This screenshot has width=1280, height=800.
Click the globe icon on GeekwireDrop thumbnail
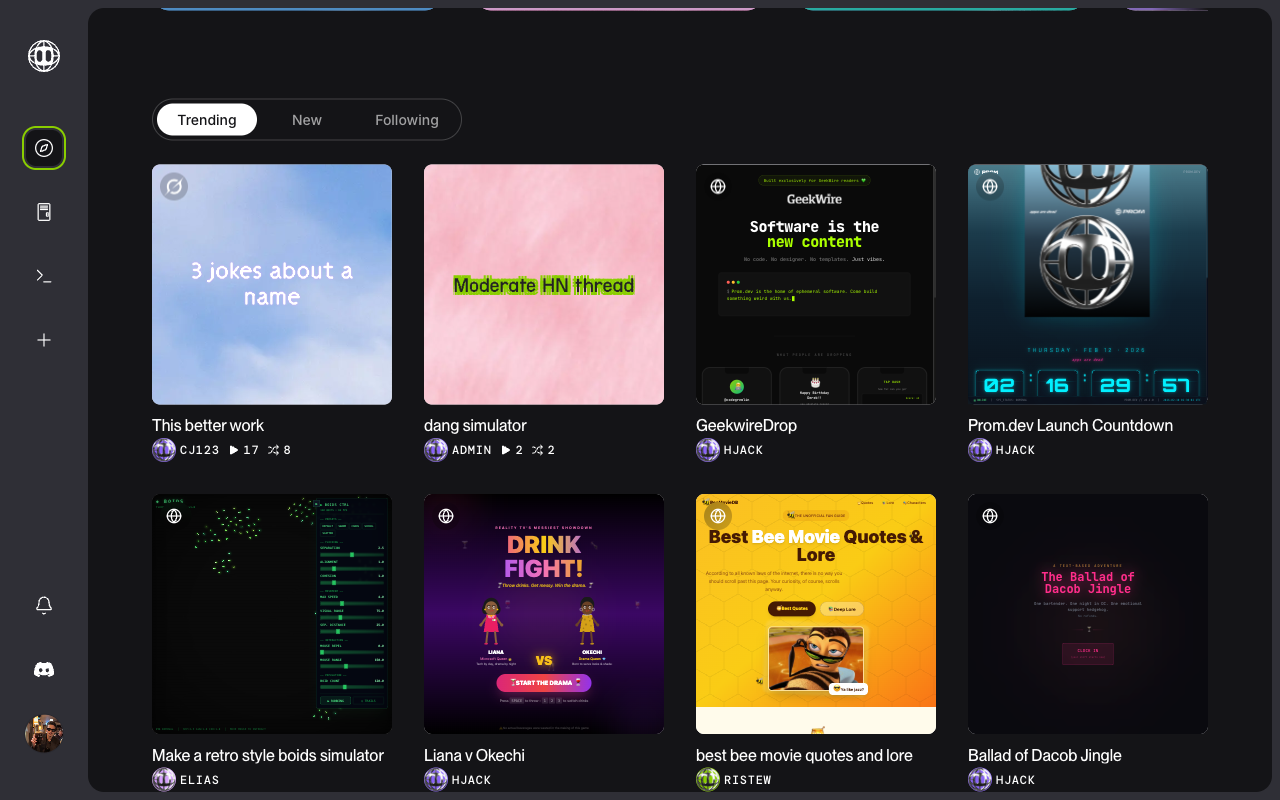click(x=718, y=186)
